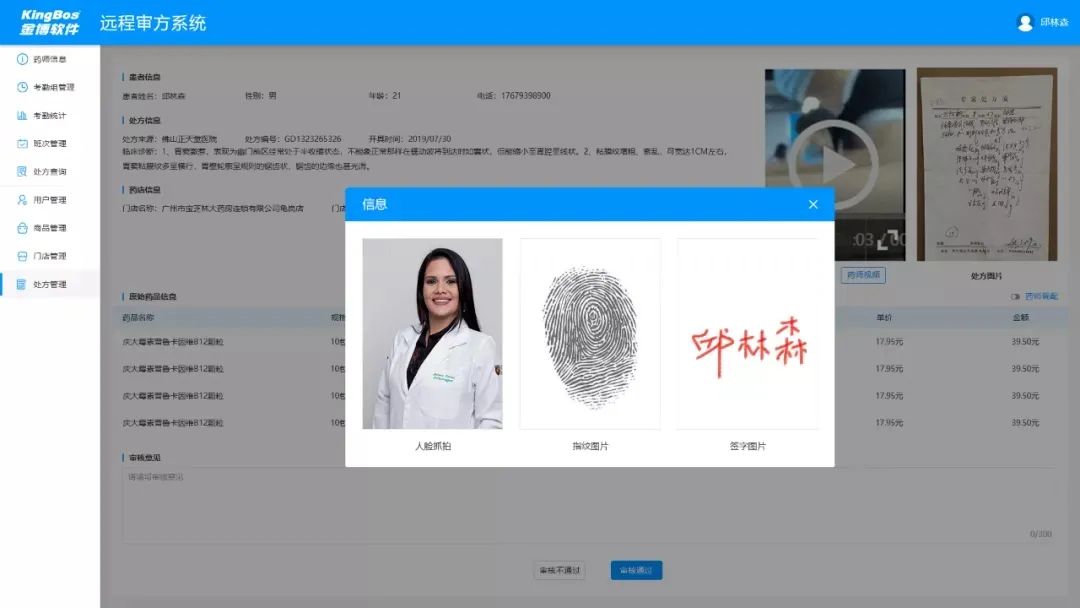
Task: Open the user avatar menu for 邱林森
Action: [1025, 22]
